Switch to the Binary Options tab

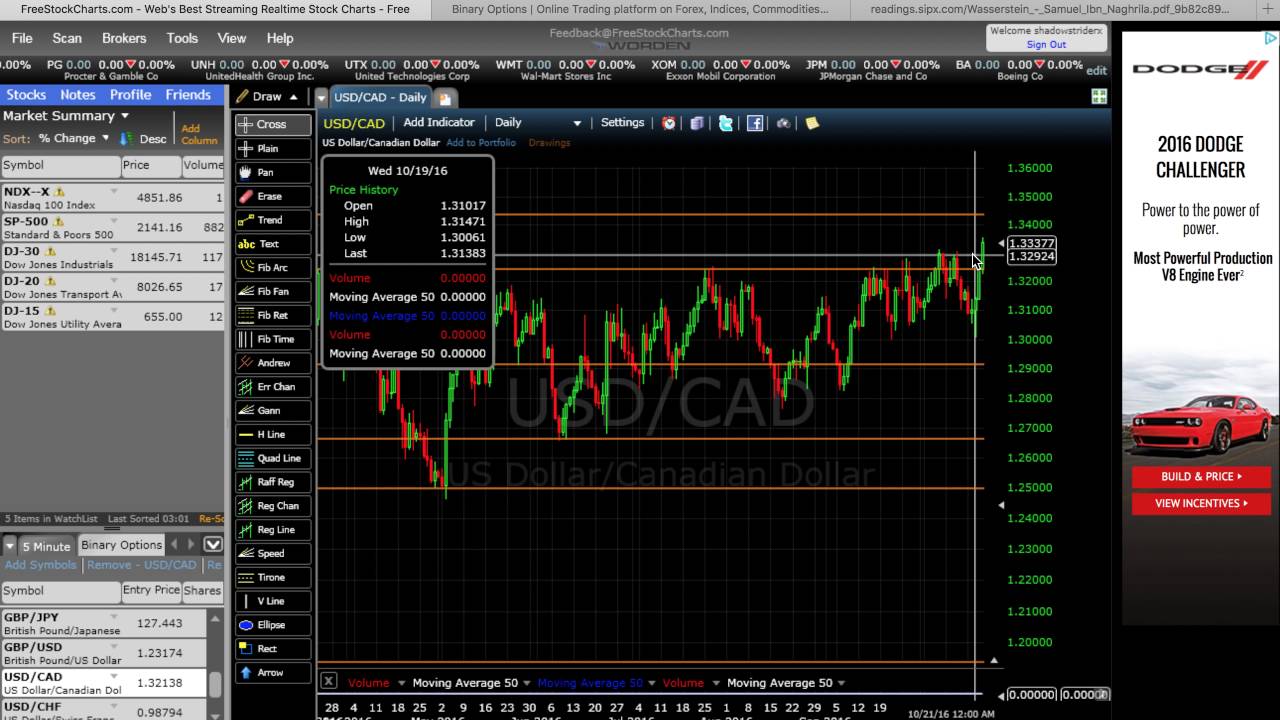(x=121, y=545)
